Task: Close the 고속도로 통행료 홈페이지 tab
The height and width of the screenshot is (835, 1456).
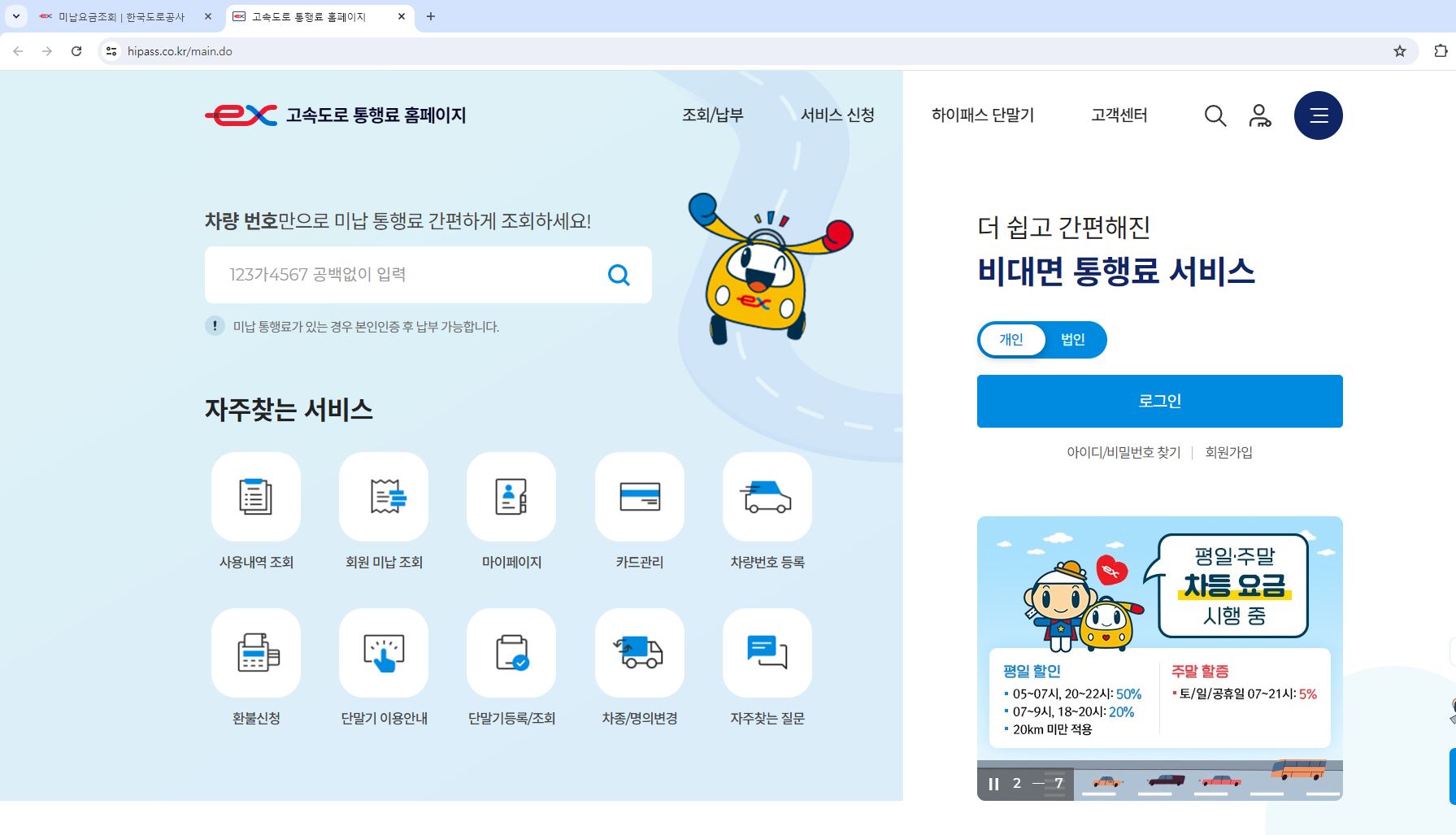Action: (402, 16)
